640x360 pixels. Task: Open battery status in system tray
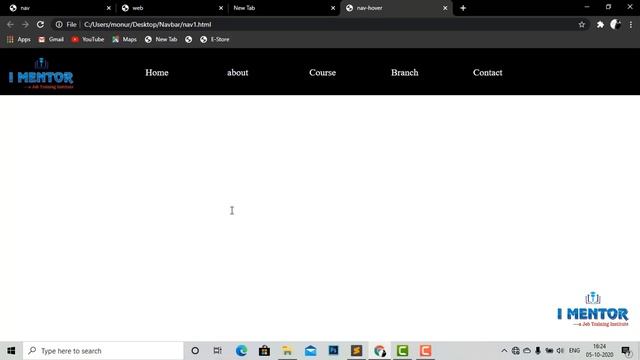(x=549, y=351)
